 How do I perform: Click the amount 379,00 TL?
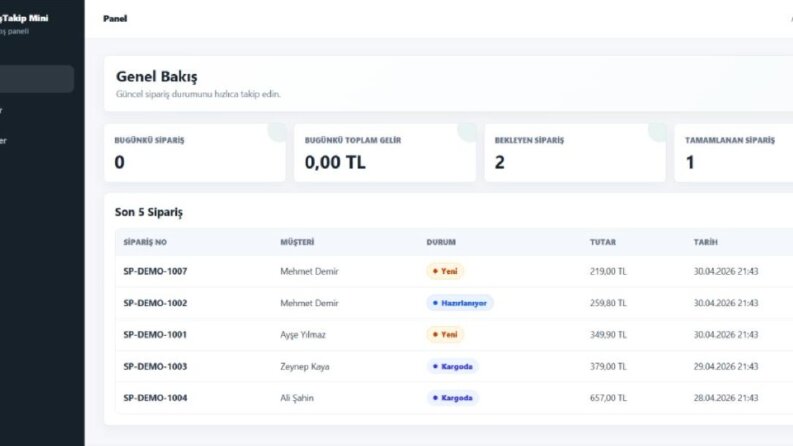pyautogui.click(x=608, y=367)
